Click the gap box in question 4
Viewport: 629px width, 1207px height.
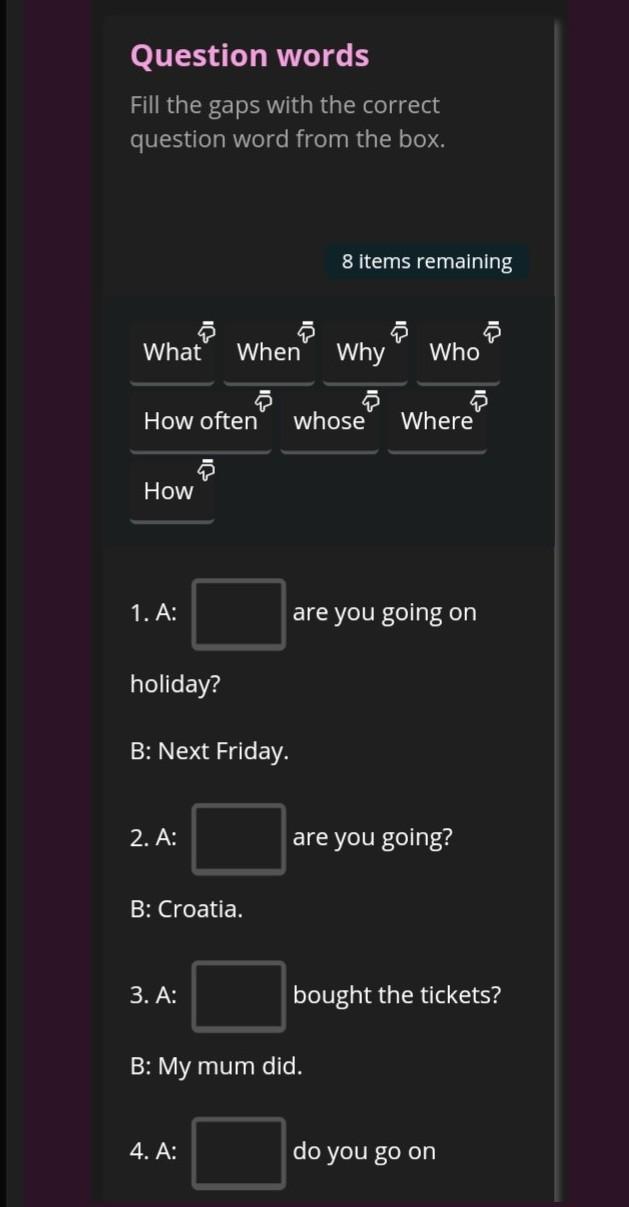pyautogui.click(x=239, y=1152)
